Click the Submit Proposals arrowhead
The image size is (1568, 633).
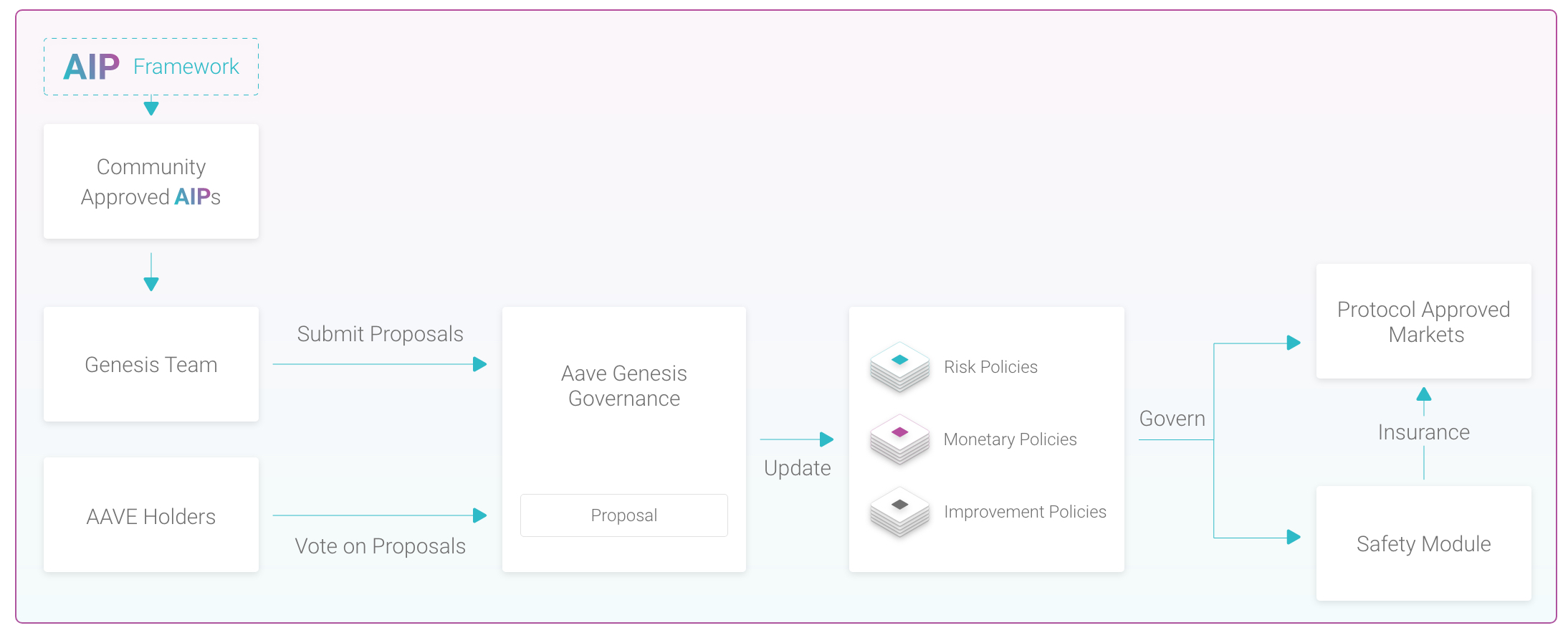tap(480, 364)
